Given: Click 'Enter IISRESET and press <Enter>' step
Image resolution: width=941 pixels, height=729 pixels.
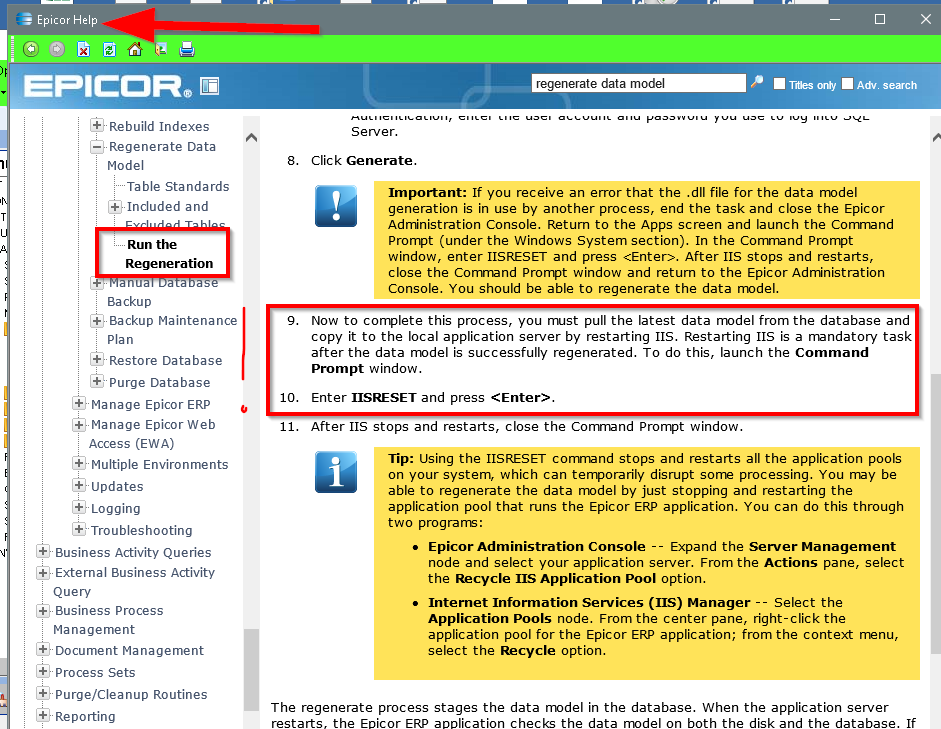Looking at the screenshot, I should coord(433,398).
